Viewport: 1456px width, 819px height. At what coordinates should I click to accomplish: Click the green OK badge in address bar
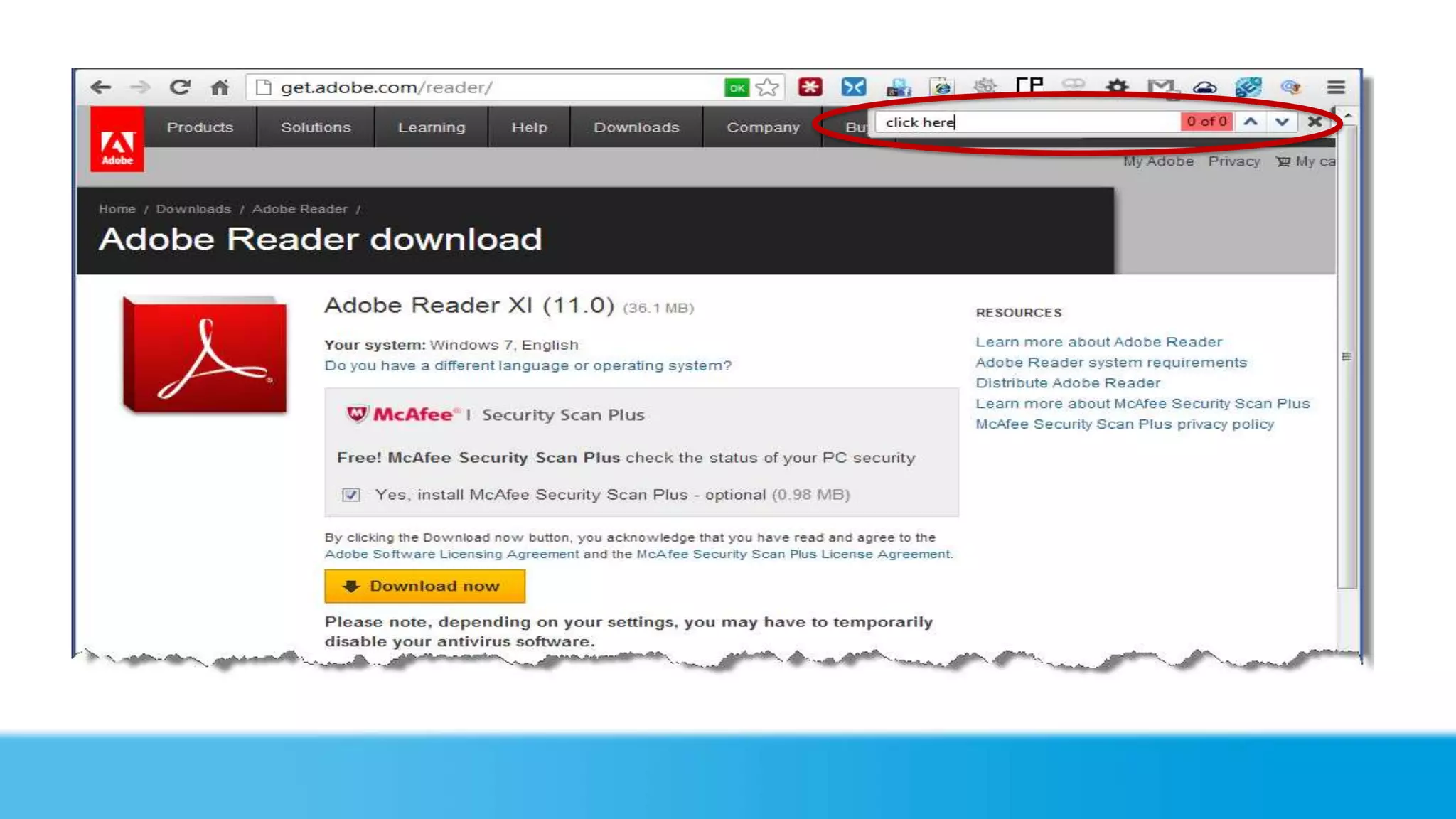(x=737, y=88)
